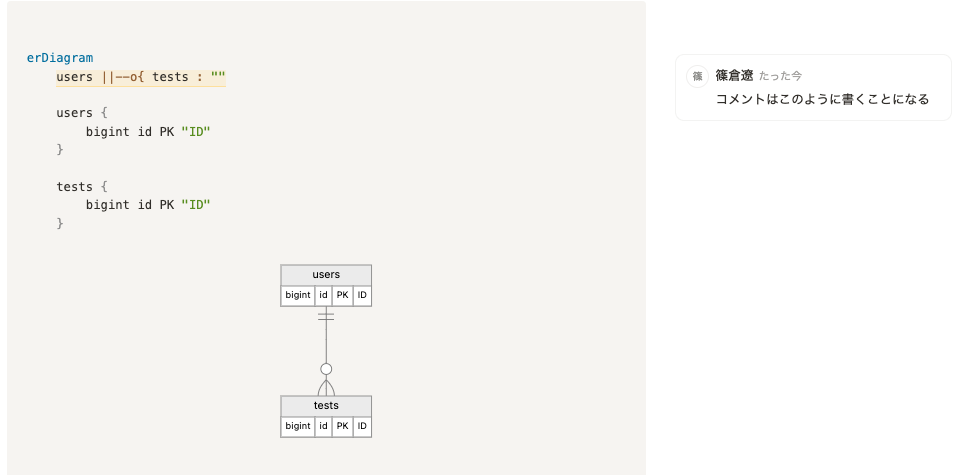Select the tests entity header in the diagram
Screen dimensions: 956x475
(x=326, y=406)
